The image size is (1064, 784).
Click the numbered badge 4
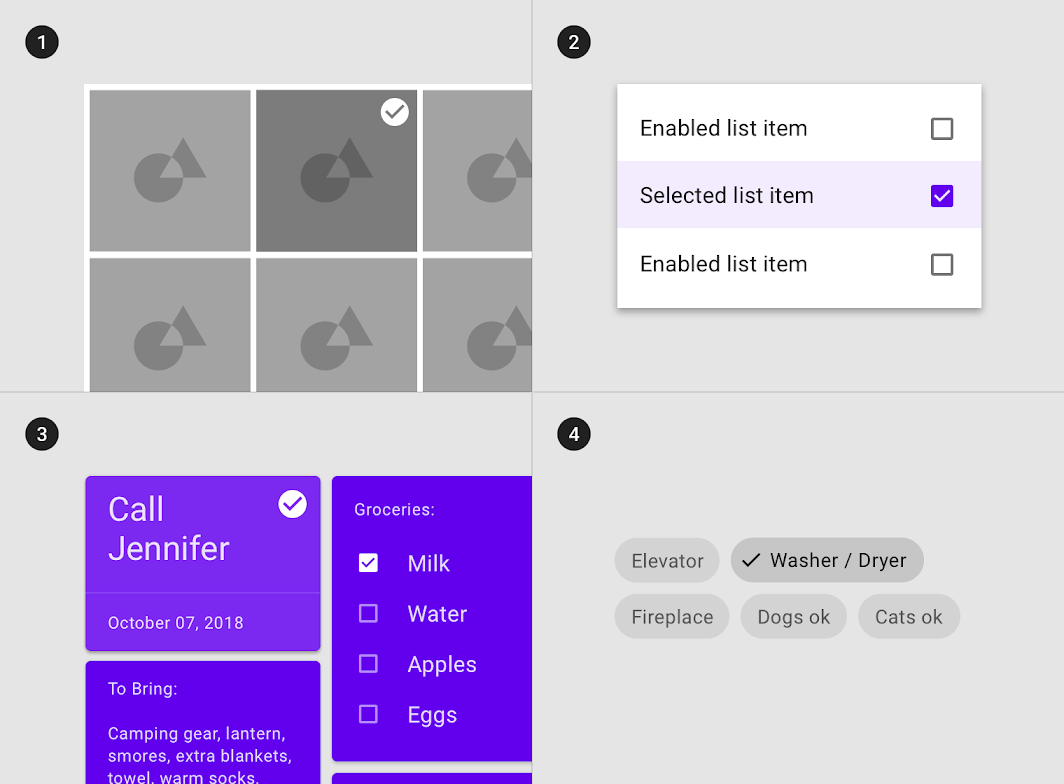click(574, 434)
